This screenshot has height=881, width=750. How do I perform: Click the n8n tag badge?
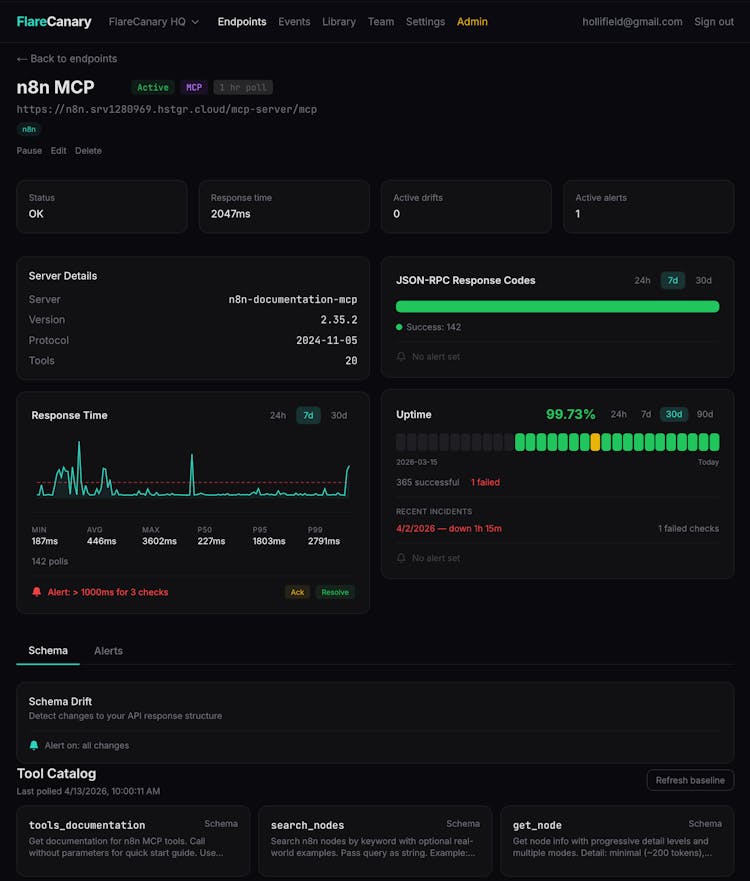click(29, 129)
